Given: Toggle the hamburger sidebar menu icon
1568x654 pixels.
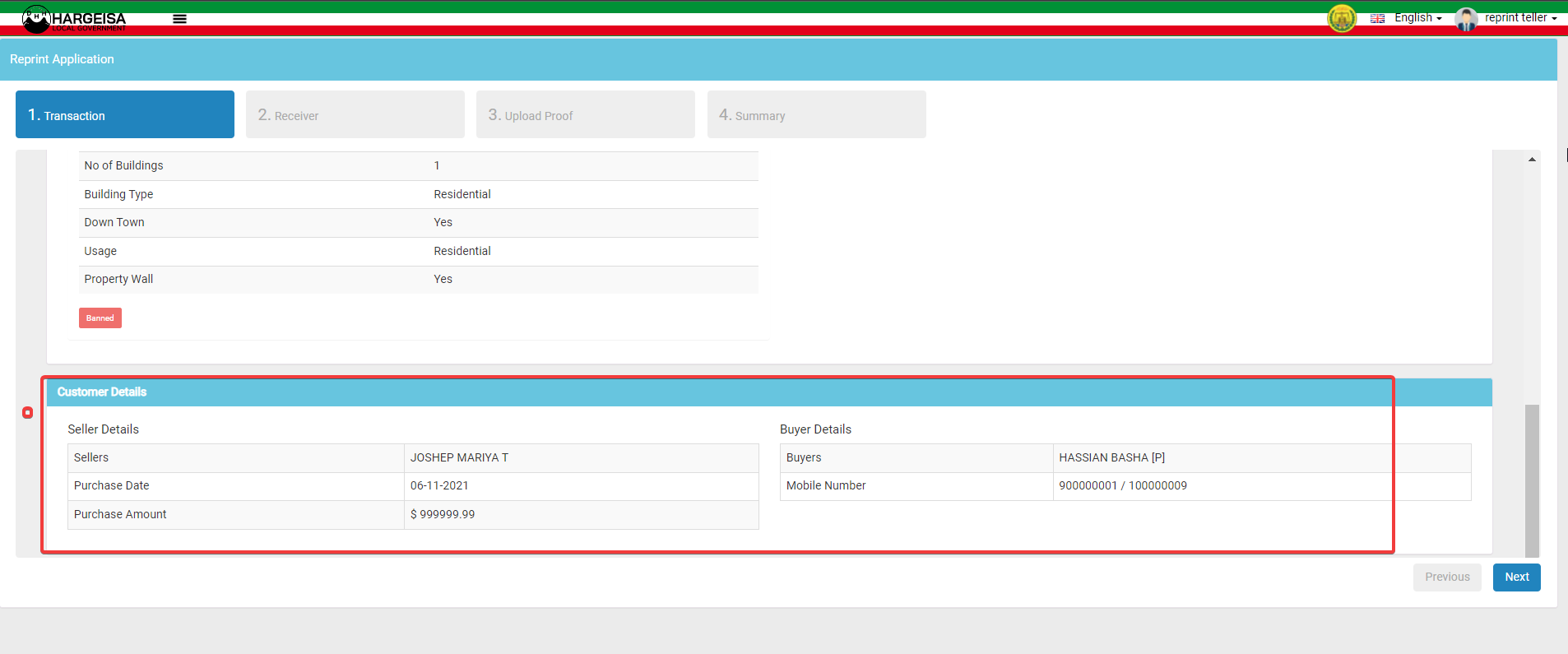Looking at the screenshot, I should click(x=179, y=19).
